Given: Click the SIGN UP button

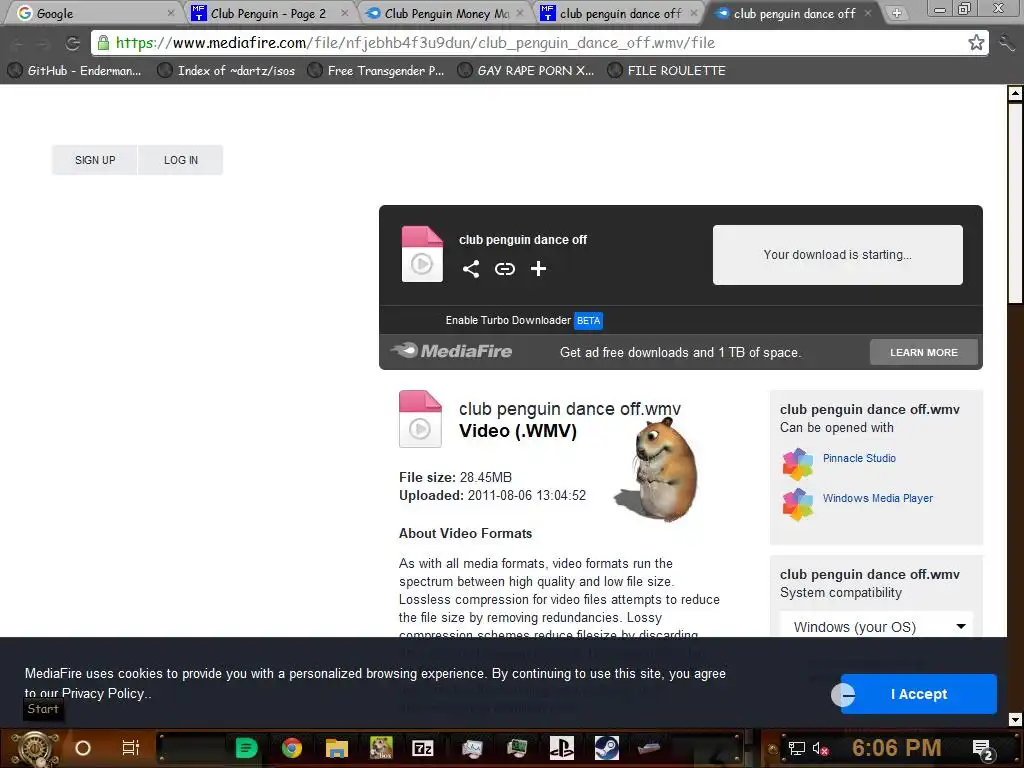Looking at the screenshot, I should point(95,160).
